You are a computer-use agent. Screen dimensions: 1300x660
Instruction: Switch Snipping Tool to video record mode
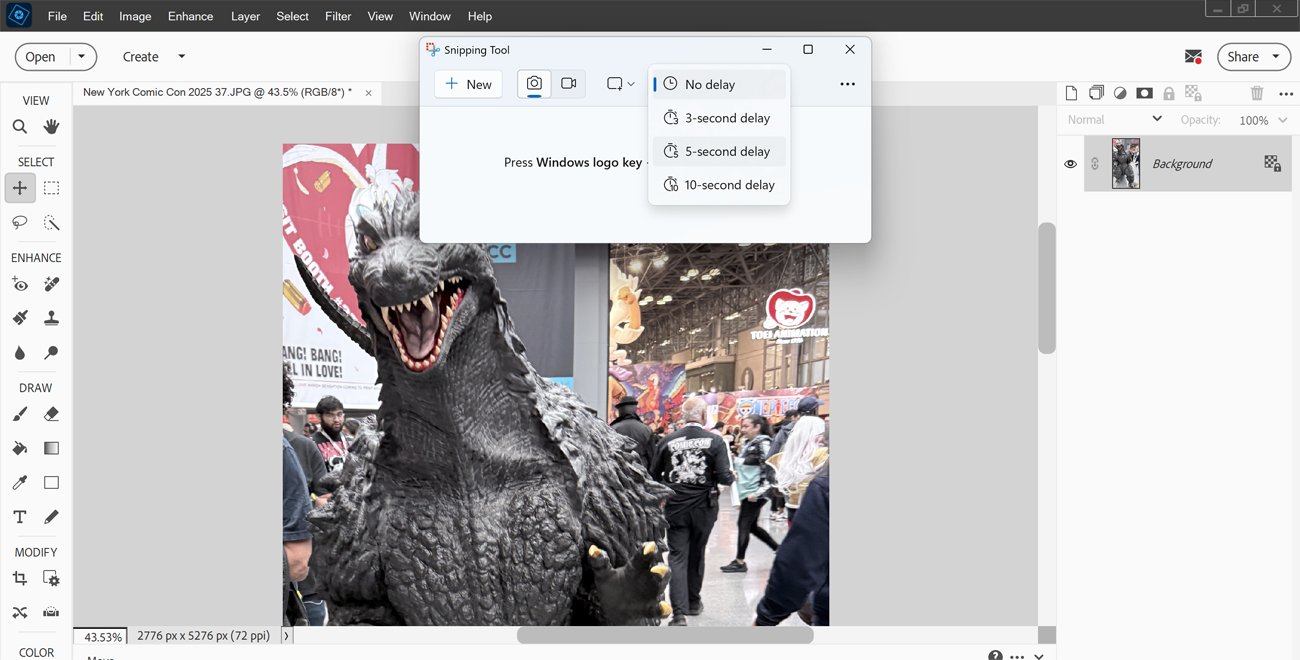tap(569, 84)
